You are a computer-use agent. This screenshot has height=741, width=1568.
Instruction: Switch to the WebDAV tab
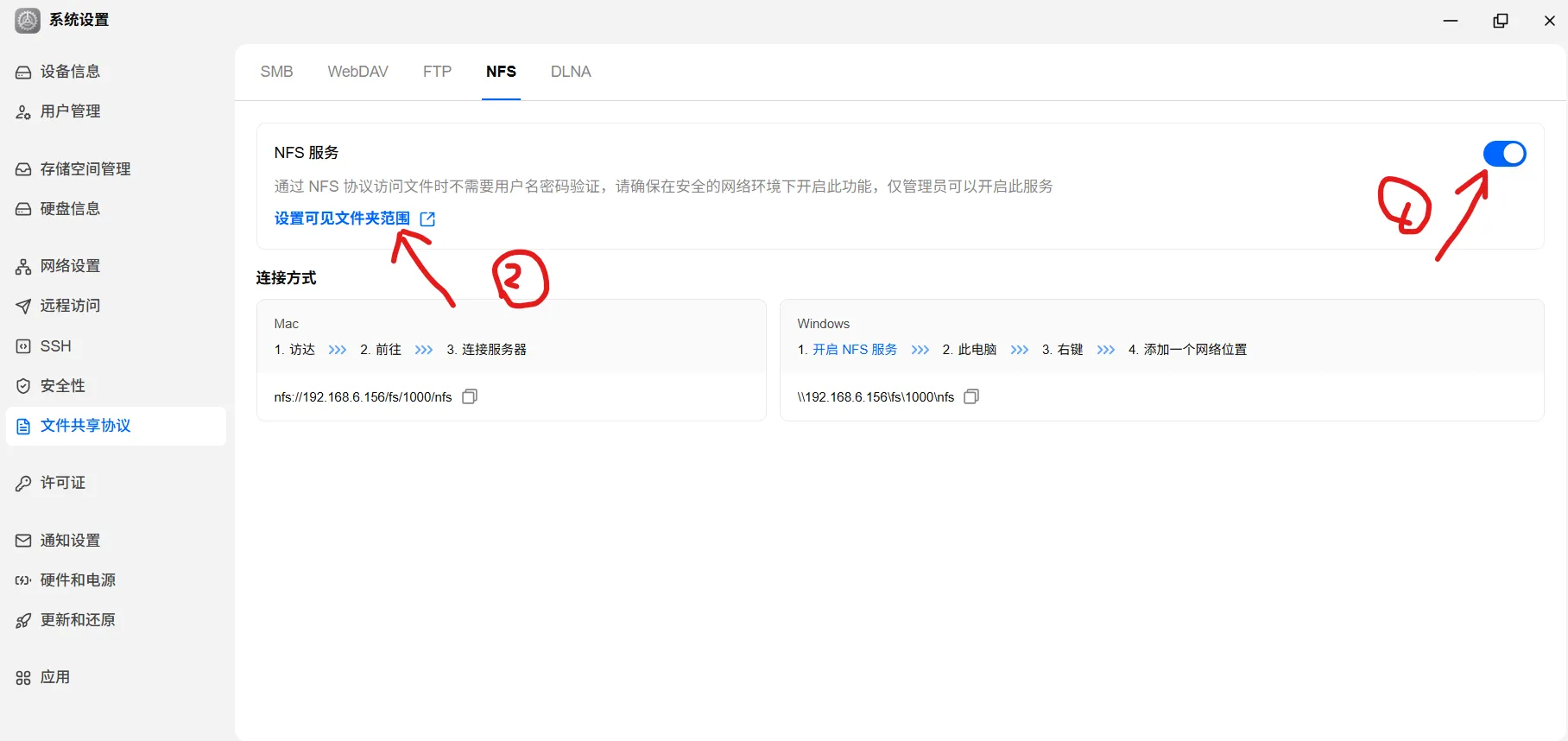point(358,72)
